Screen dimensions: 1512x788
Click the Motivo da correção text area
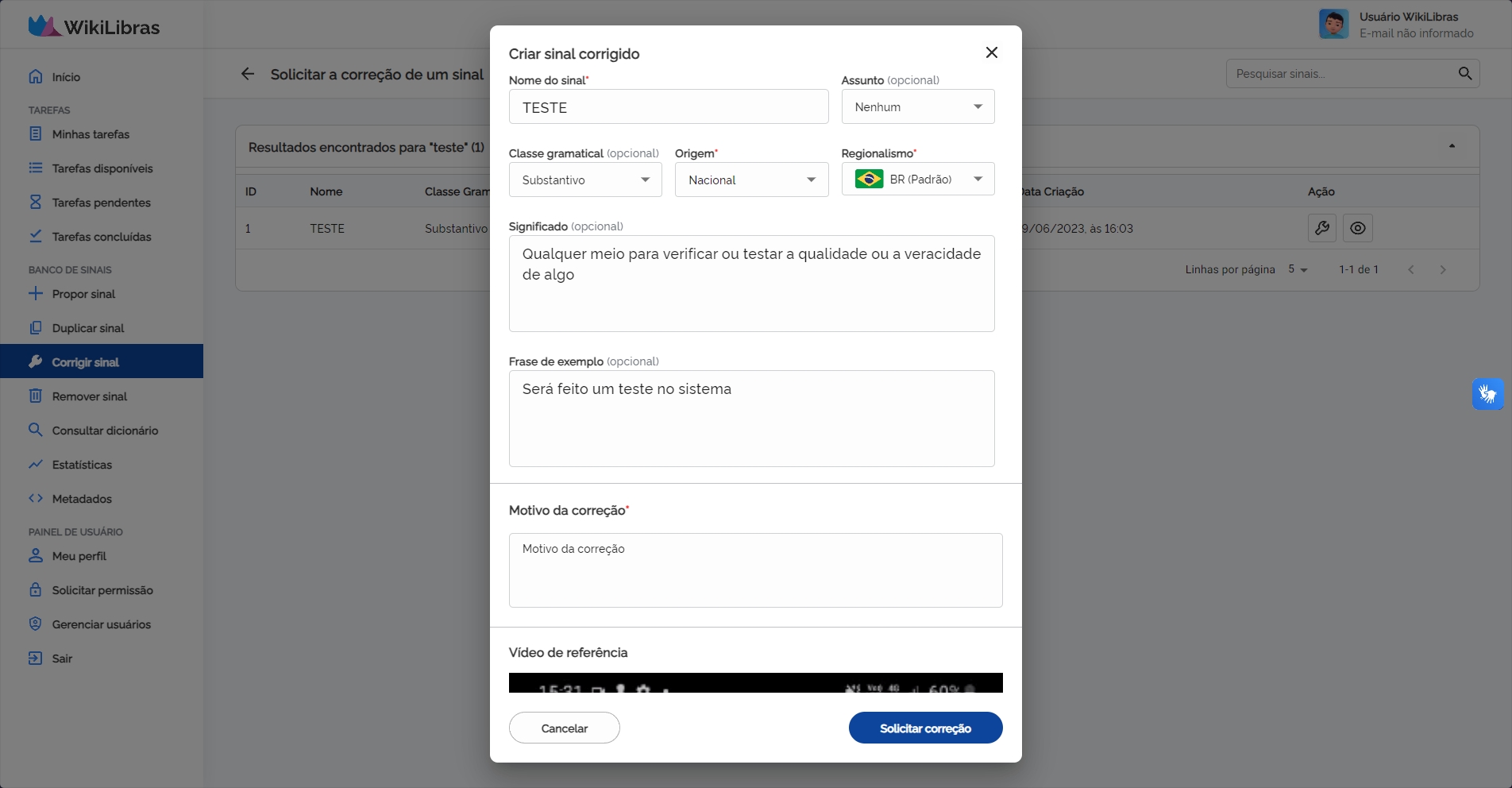[x=754, y=570]
